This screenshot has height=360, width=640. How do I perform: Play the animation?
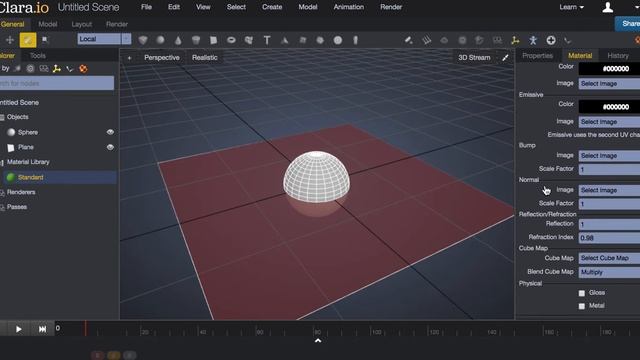pyautogui.click(x=18, y=329)
